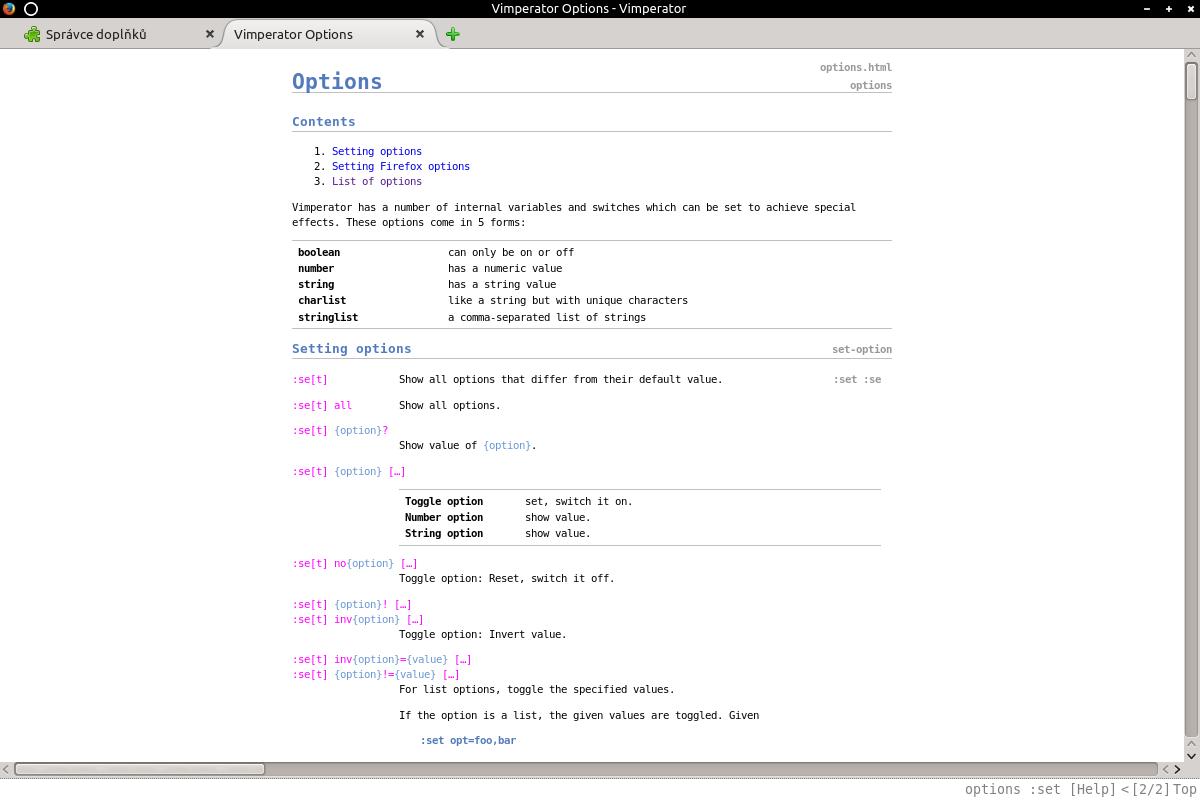Click the :se[t] inv{option}={value} command
Image resolution: width=1200 pixels, height=800 pixels.
pyautogui.click(x=382, y=660)
